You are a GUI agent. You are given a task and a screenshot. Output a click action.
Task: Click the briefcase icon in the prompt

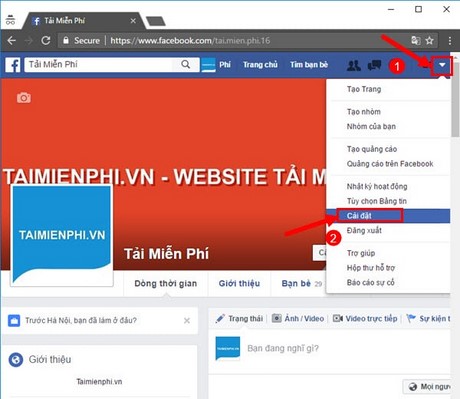[x=14, y=321]
